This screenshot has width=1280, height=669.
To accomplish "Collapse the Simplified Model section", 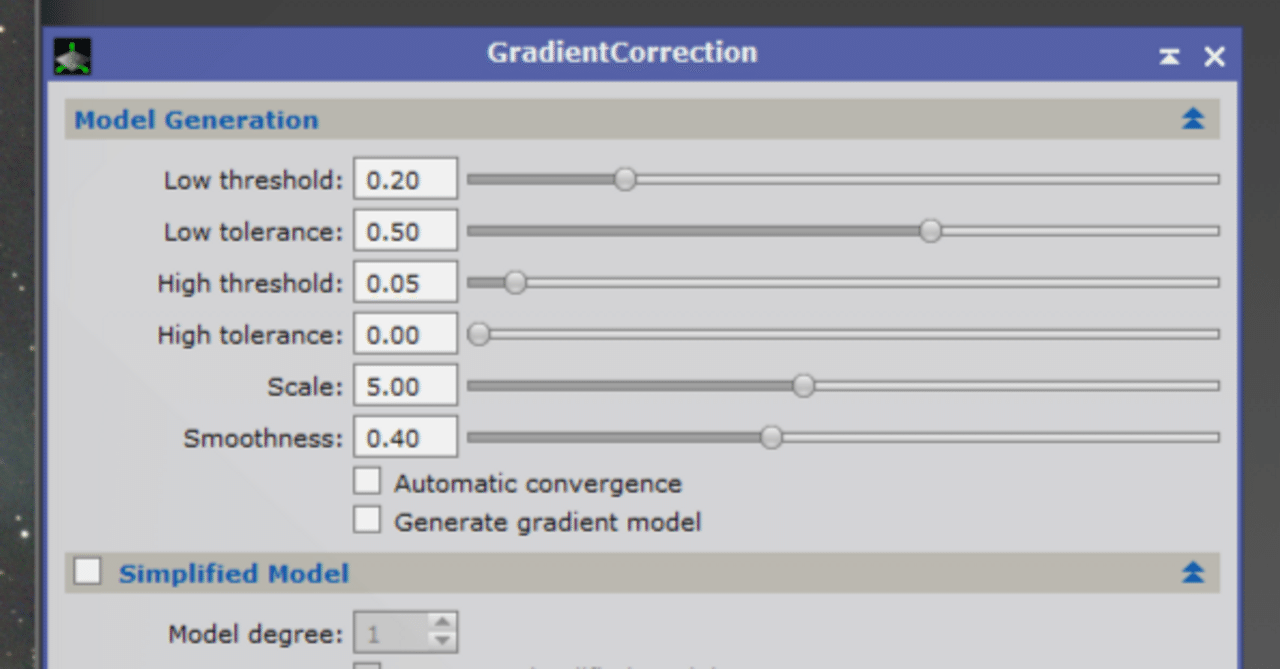I will click(1192, 573).
